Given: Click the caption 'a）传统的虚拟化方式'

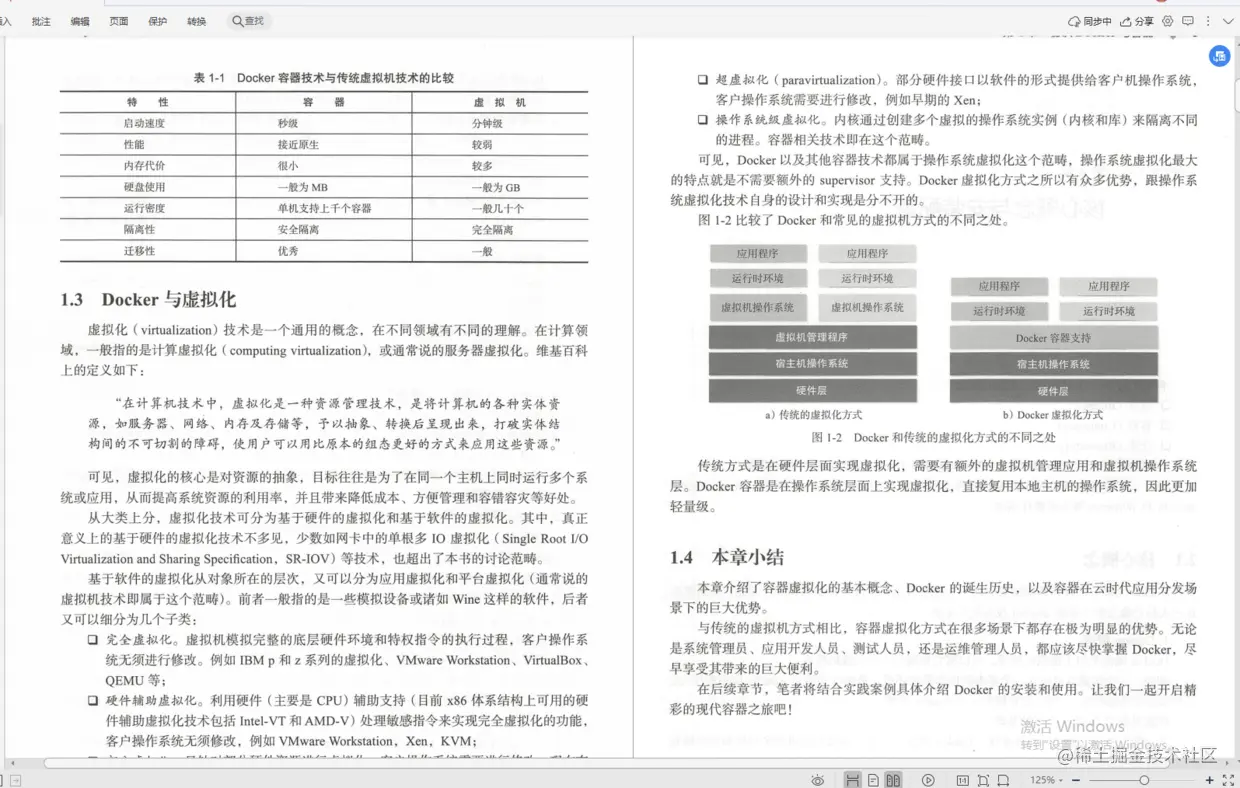Looking at the screenshot, I should tap(813, 414).
